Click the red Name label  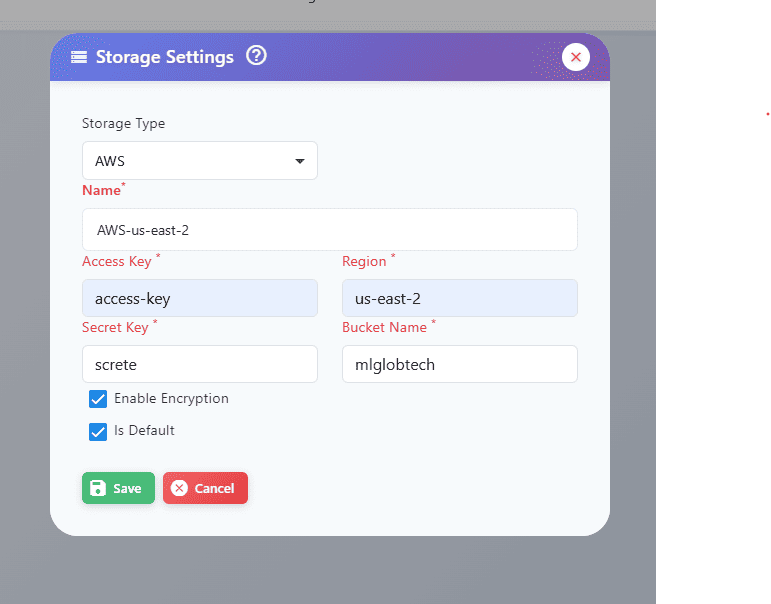click(x=101, y=190)
